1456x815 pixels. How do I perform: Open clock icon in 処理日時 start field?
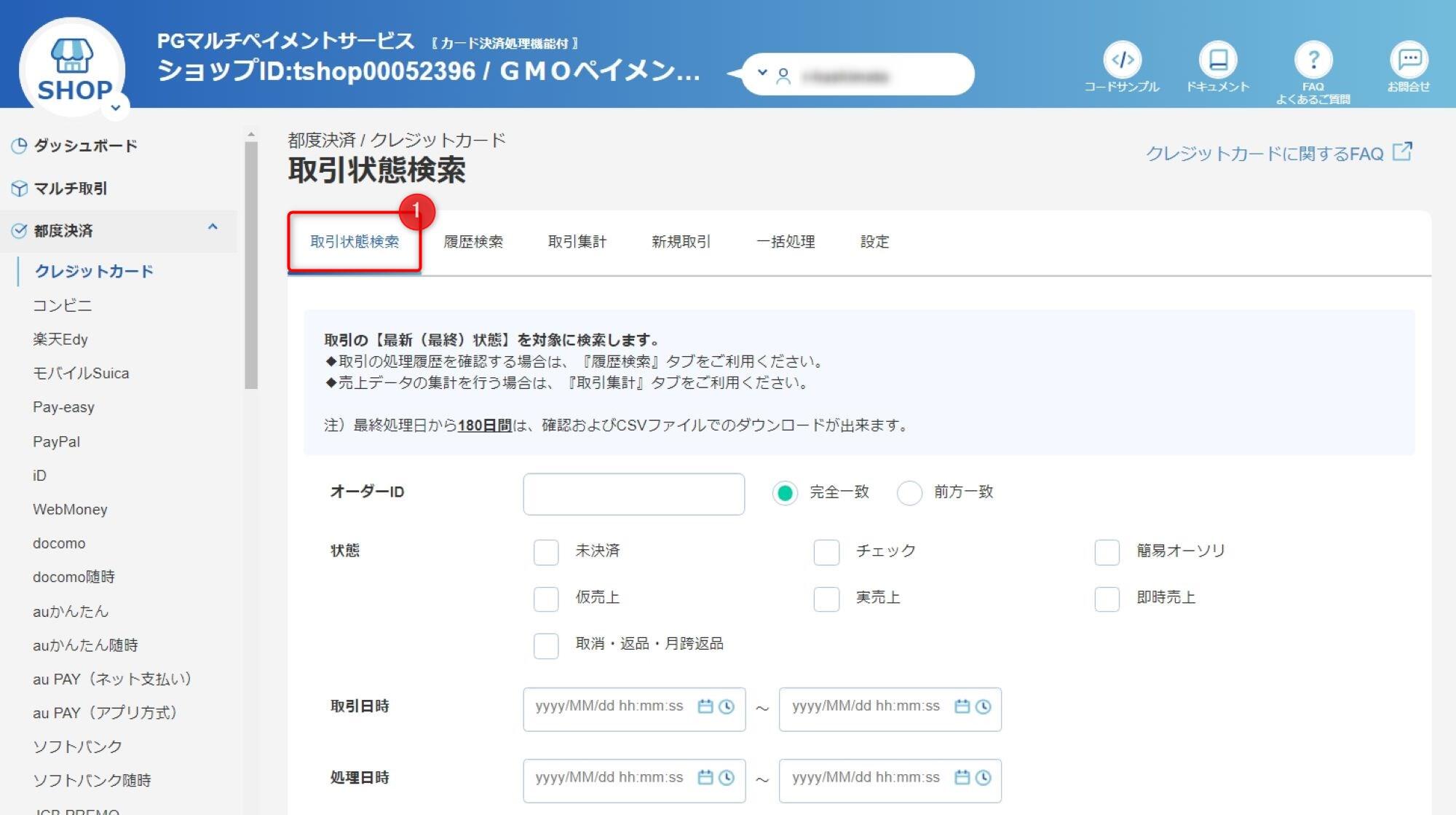pyautogui.click(x=727, y=778)
